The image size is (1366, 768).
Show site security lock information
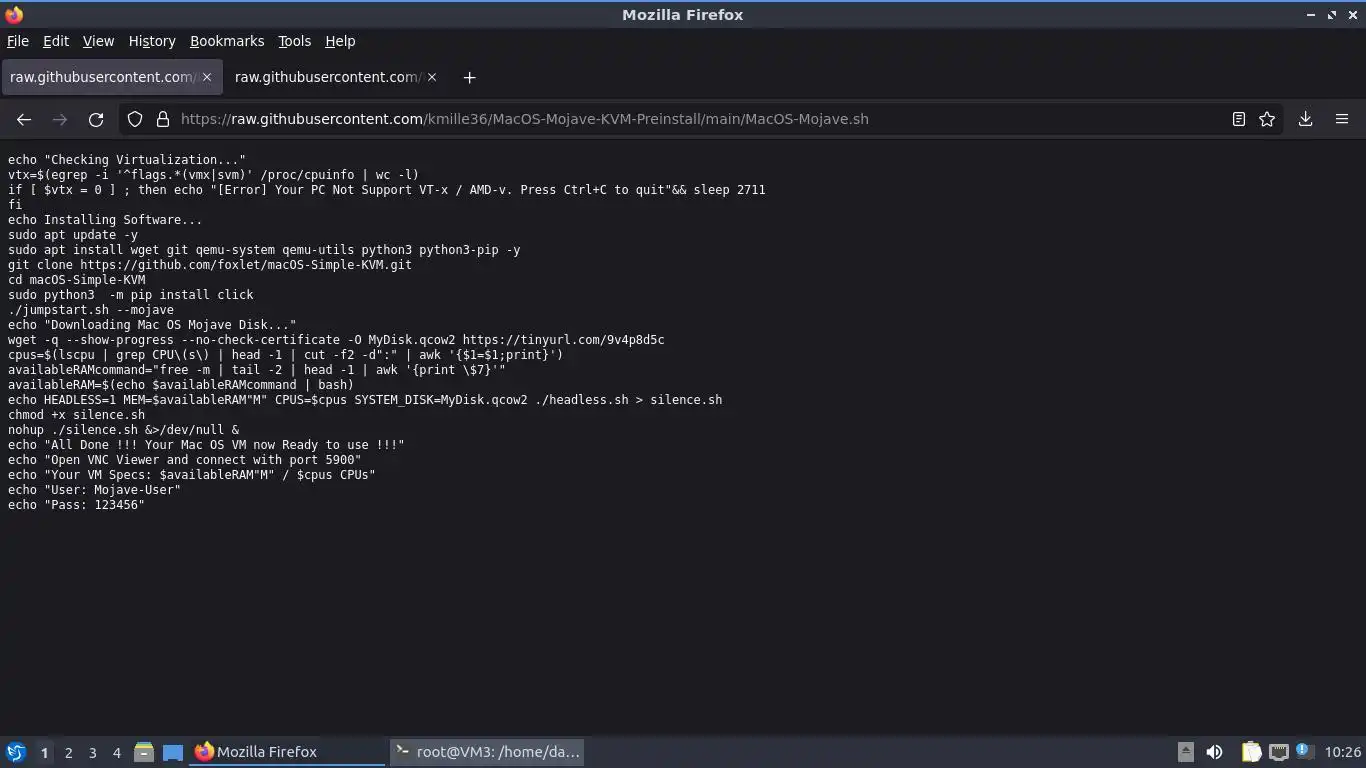coord(162,119)
